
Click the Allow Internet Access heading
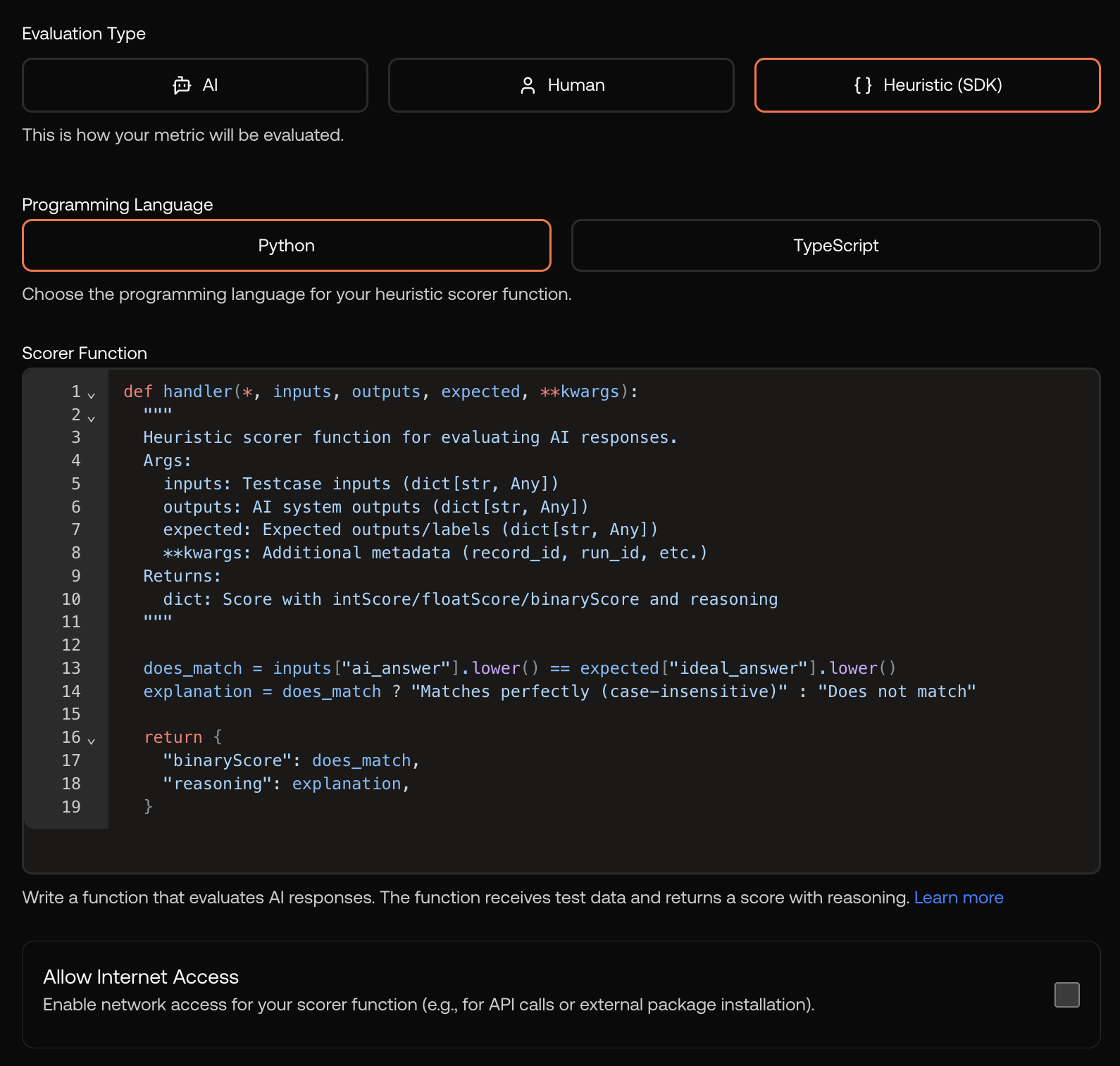tap(141, 977)
